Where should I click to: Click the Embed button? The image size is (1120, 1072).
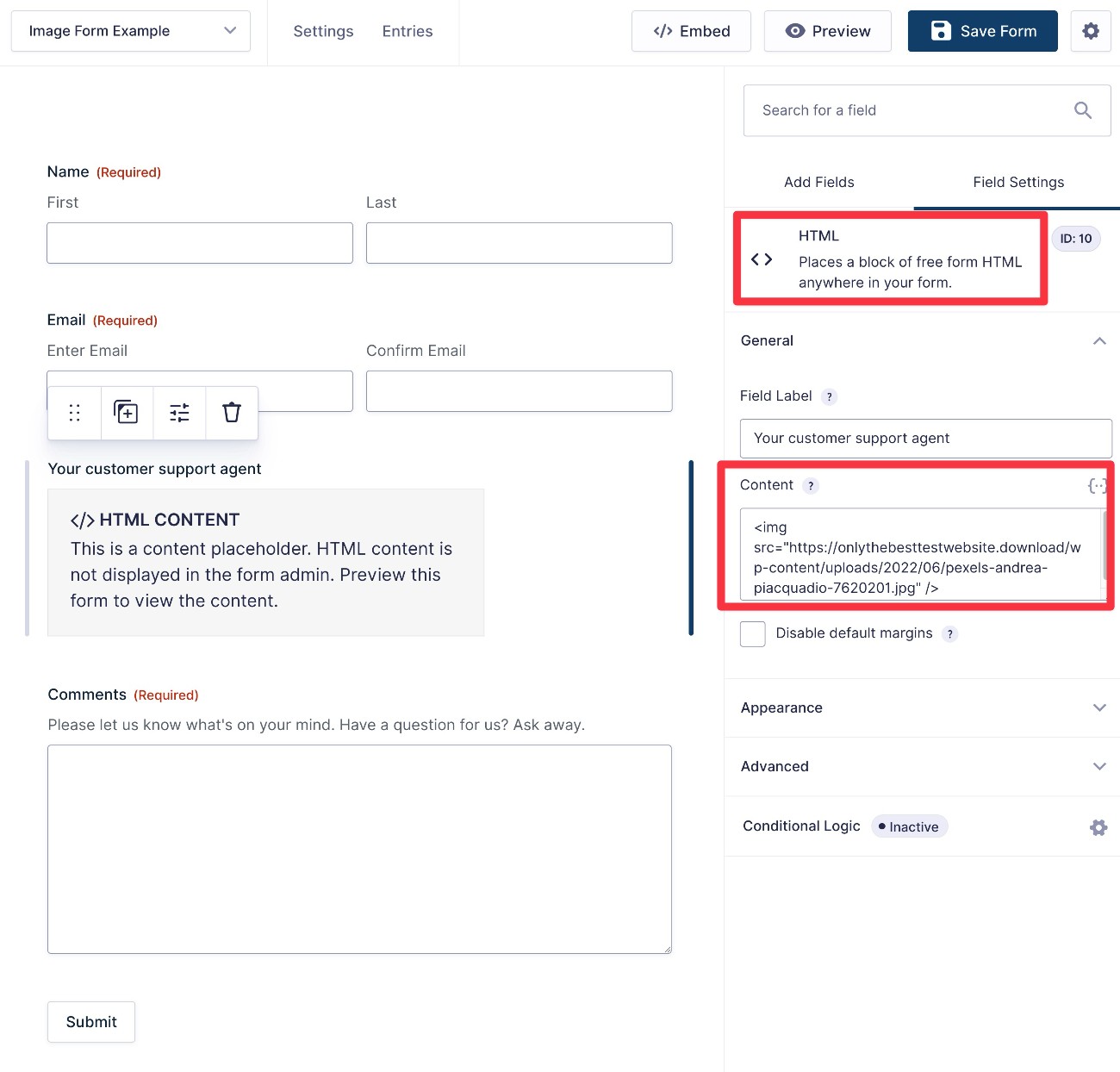pos(691,31)
